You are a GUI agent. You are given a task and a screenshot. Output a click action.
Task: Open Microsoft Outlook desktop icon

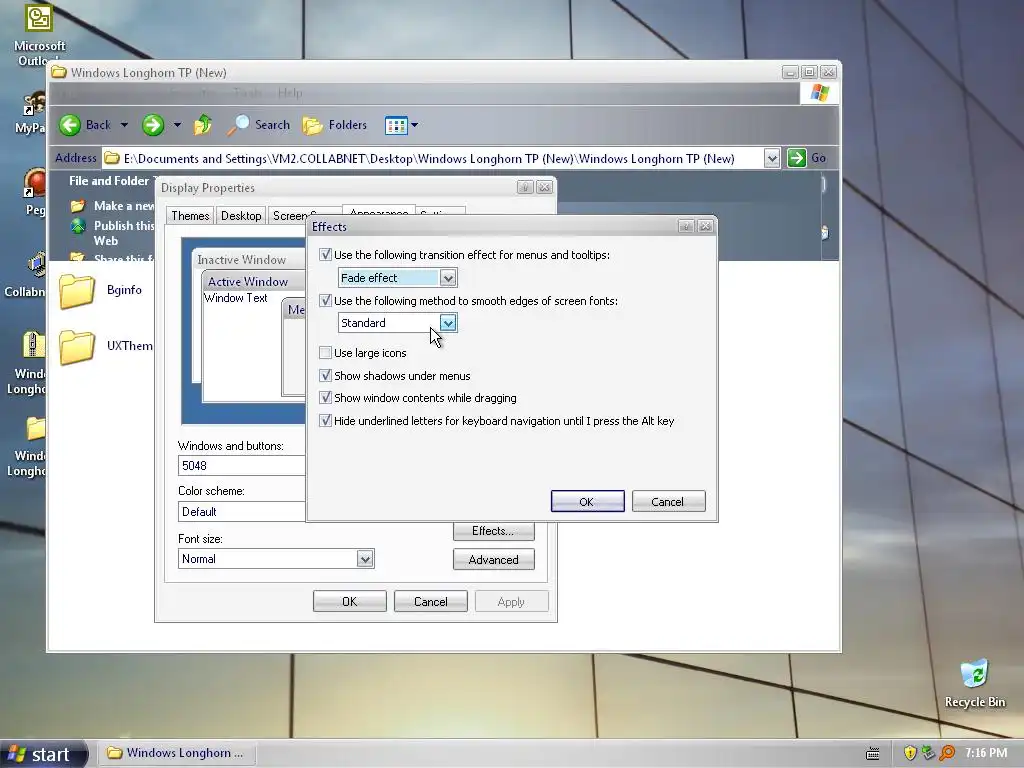pos(39,18)
